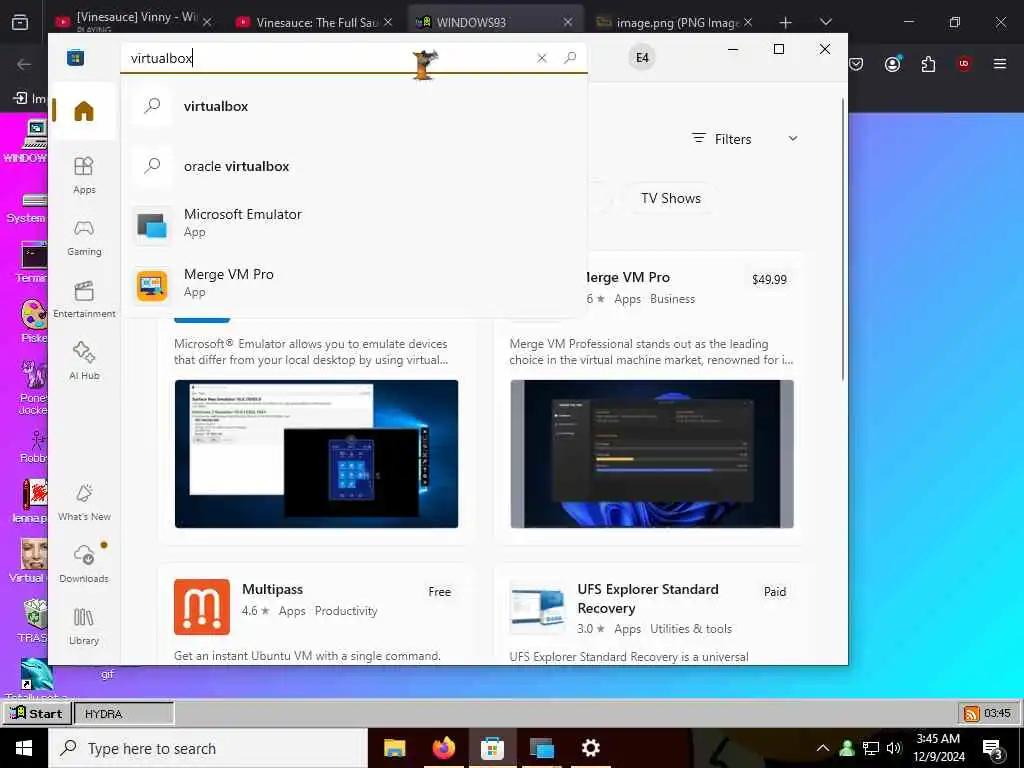Open the Entertainment section in sidebar

point(84,299)
